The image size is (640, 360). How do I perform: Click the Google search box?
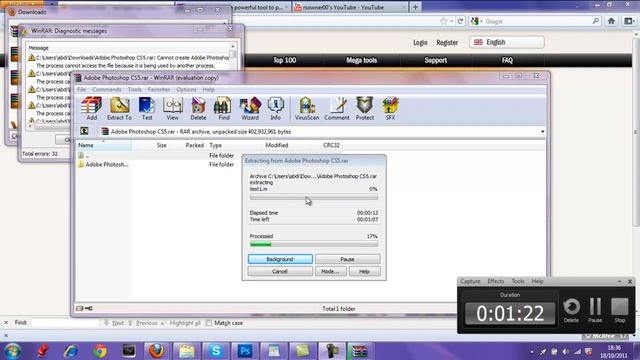(538, 21)
